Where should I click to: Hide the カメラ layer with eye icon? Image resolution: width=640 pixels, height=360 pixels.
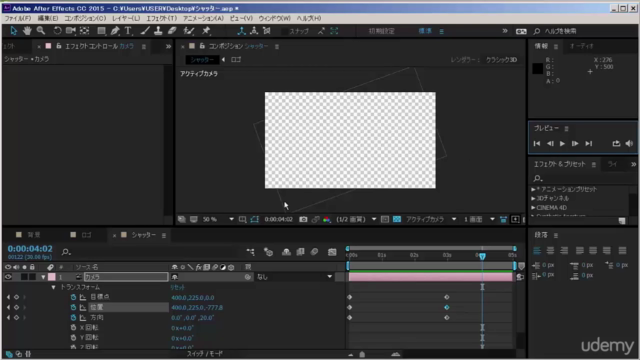[8, 277]
